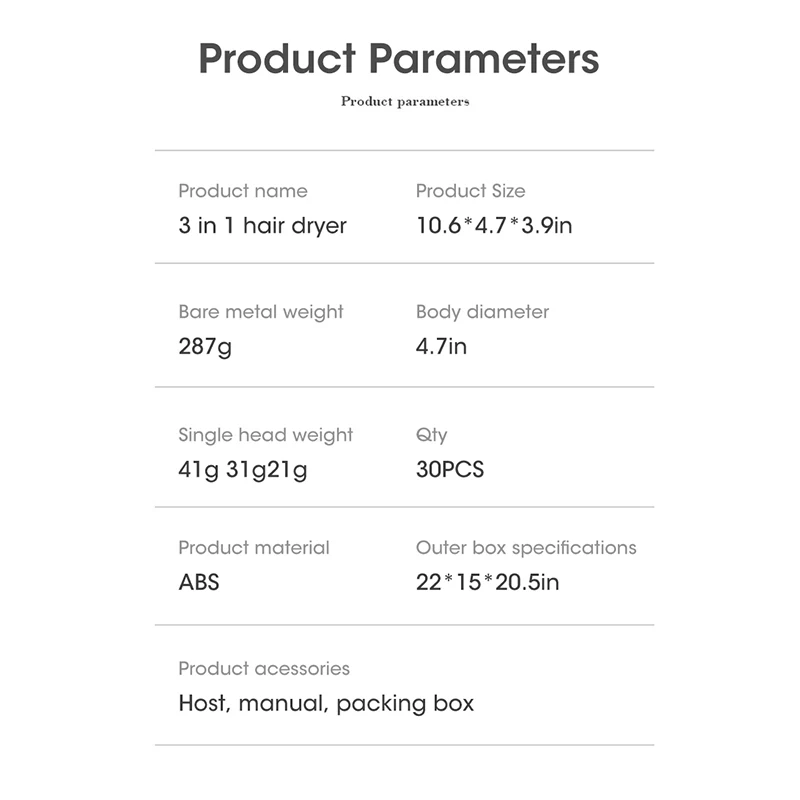800x800 pixels.
Task: Select "Host, manual, packing box" text
Action: point(326,703)
